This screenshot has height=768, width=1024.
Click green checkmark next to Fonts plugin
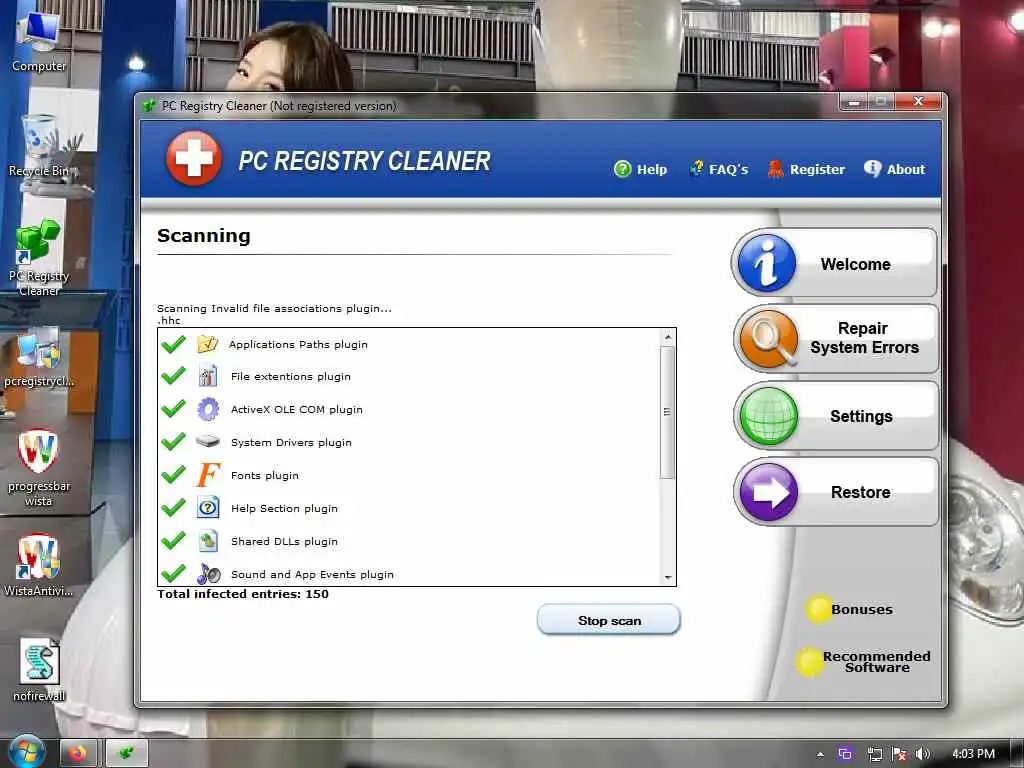(173, 475)
